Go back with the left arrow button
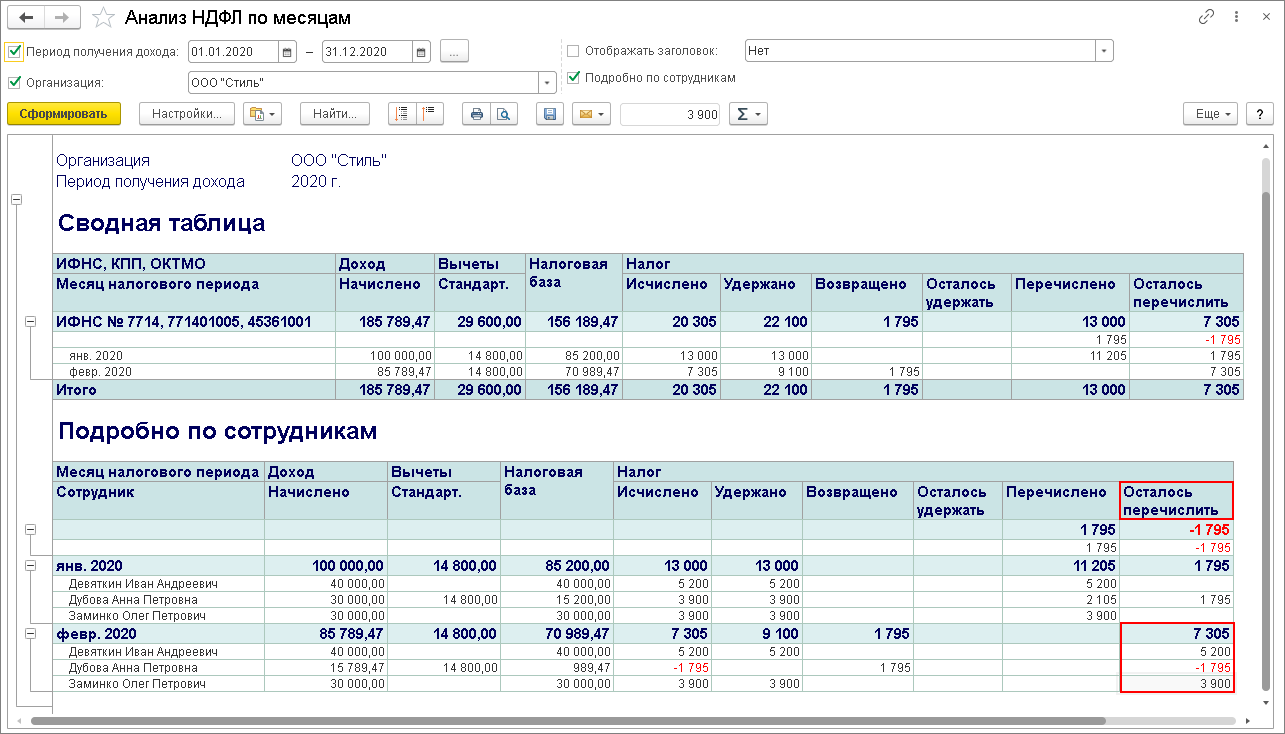This screenshot has height=734, width=1285. [26, 18]
